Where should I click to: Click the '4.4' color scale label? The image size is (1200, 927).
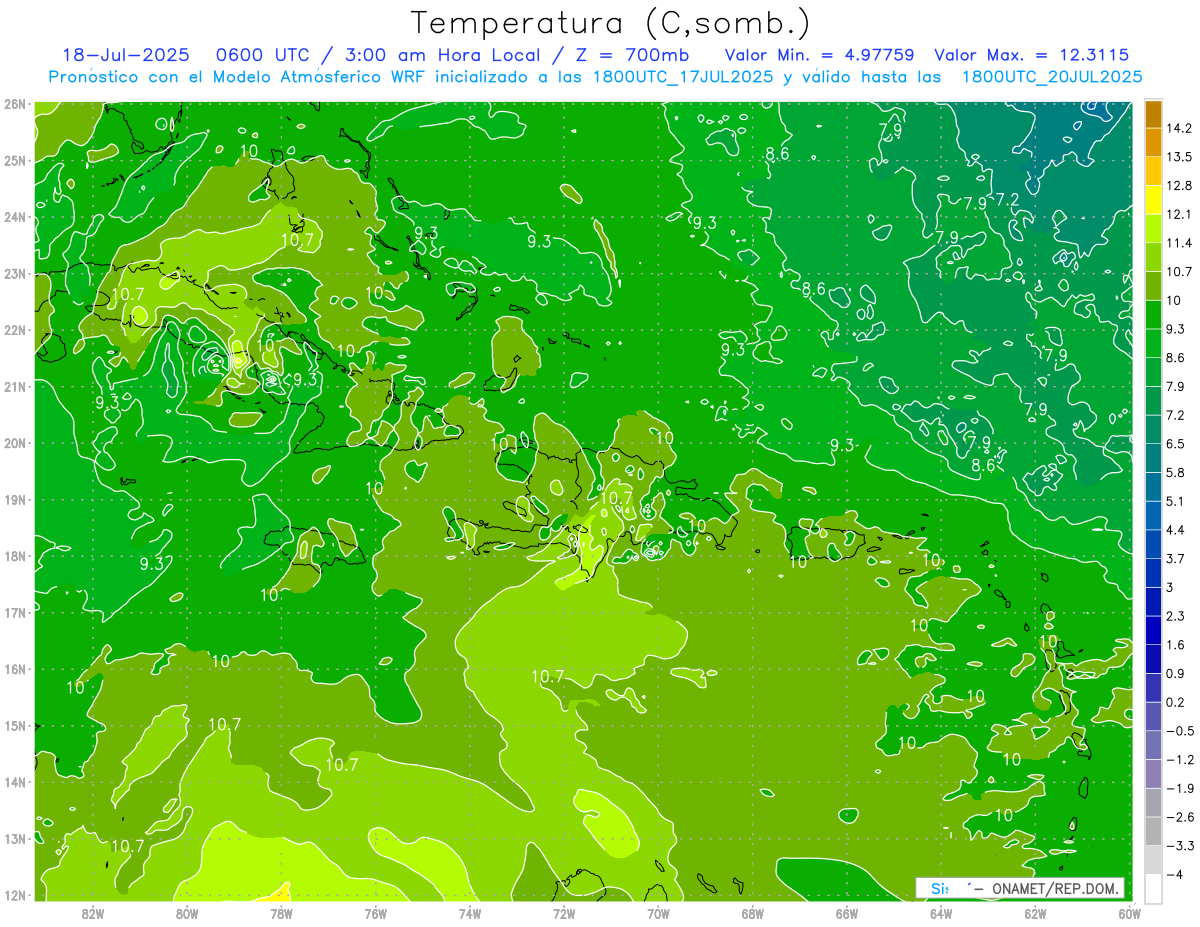1176,530
